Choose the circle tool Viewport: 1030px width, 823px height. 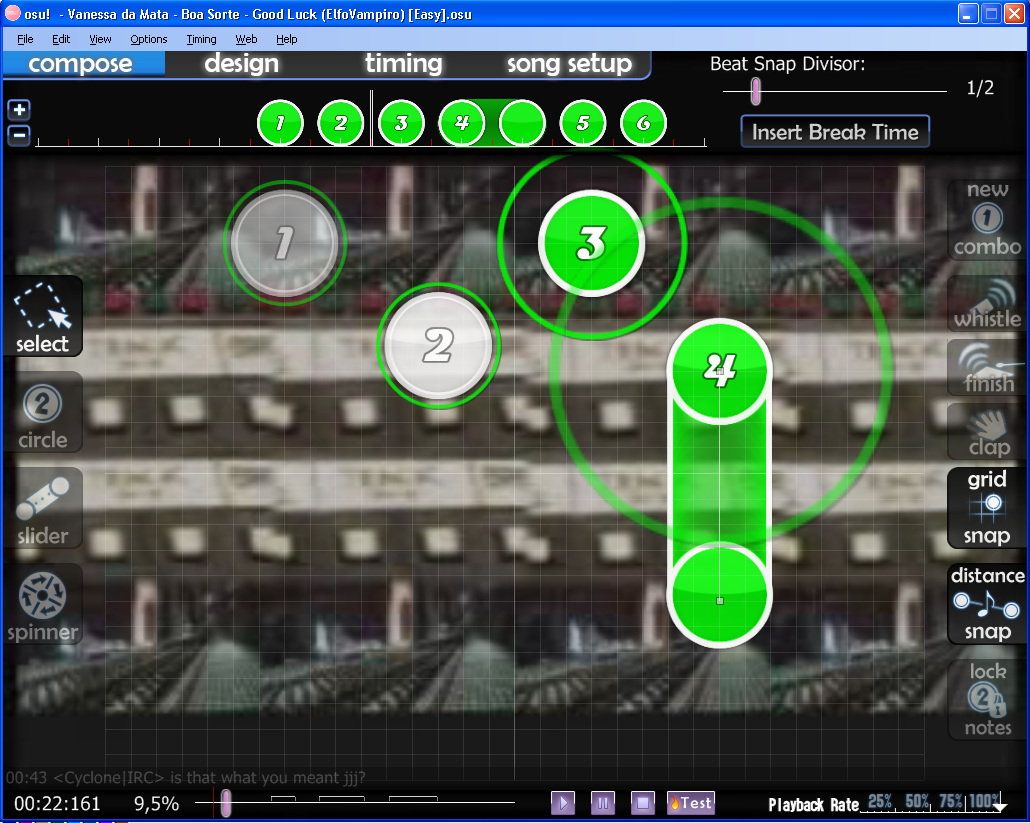pos(43,412)
